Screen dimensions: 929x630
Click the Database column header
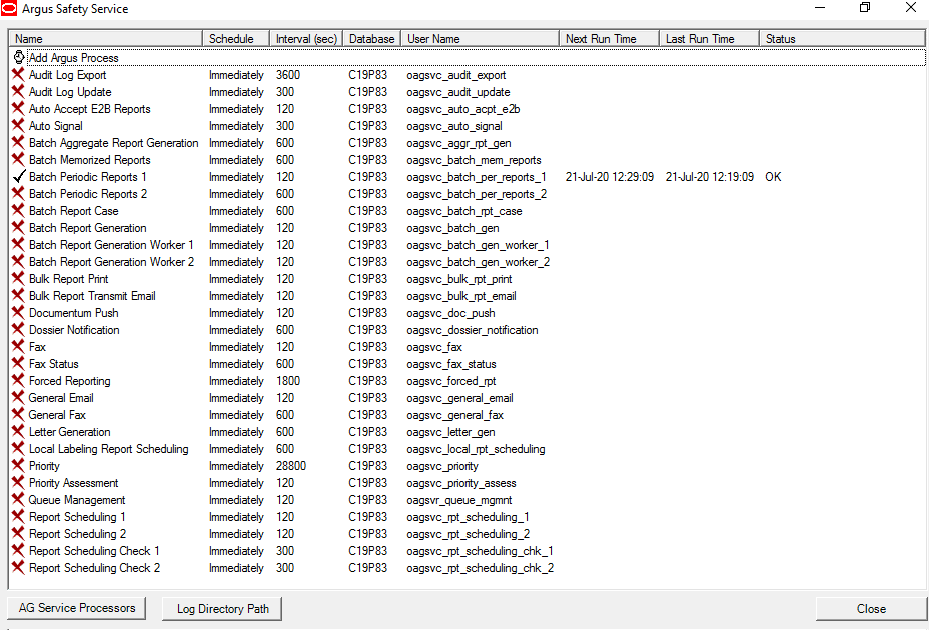pos(371,39)
